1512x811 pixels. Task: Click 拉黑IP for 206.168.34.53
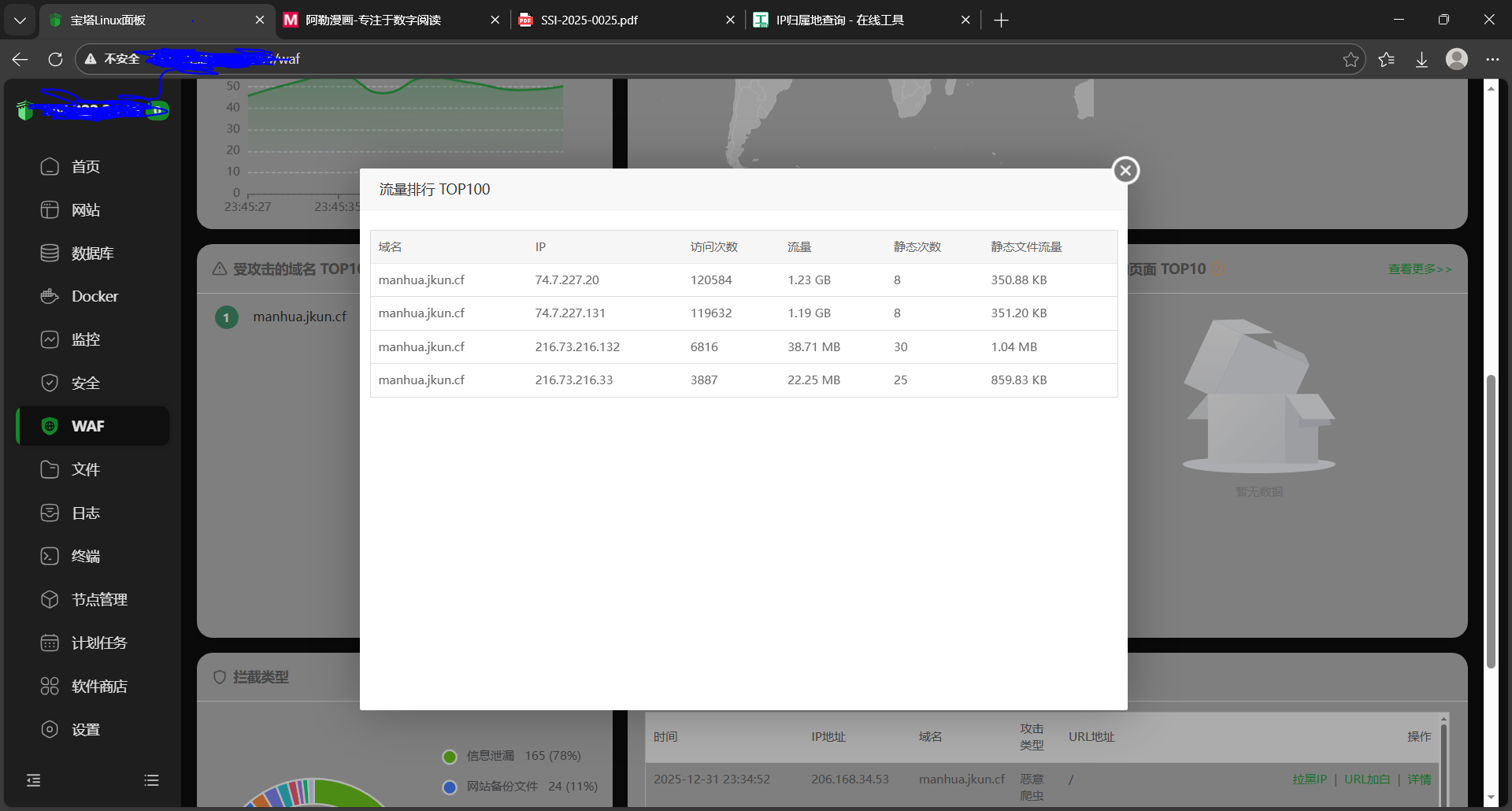click(1309, 780)
